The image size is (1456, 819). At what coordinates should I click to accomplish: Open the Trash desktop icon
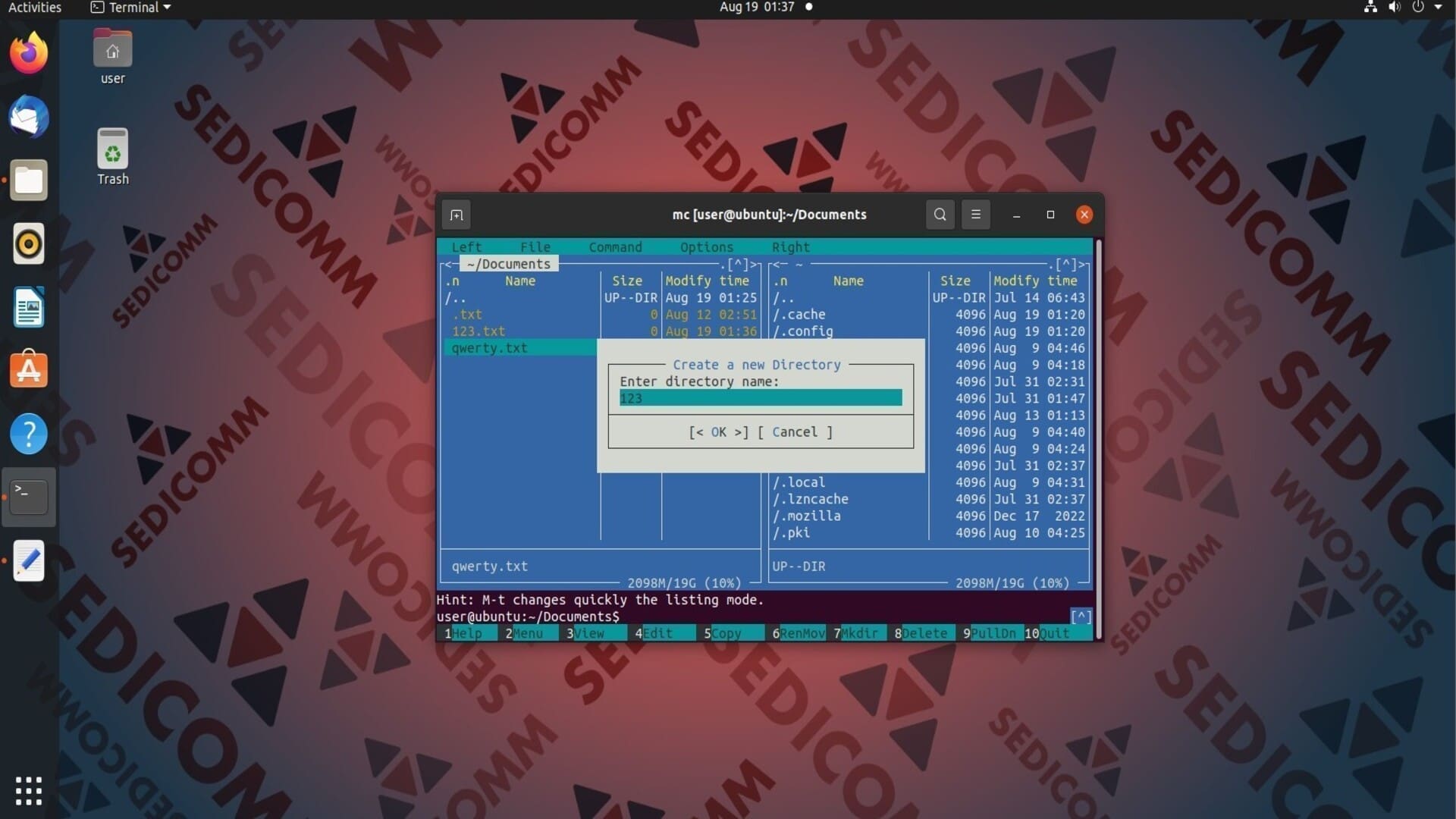click(112, 157)
